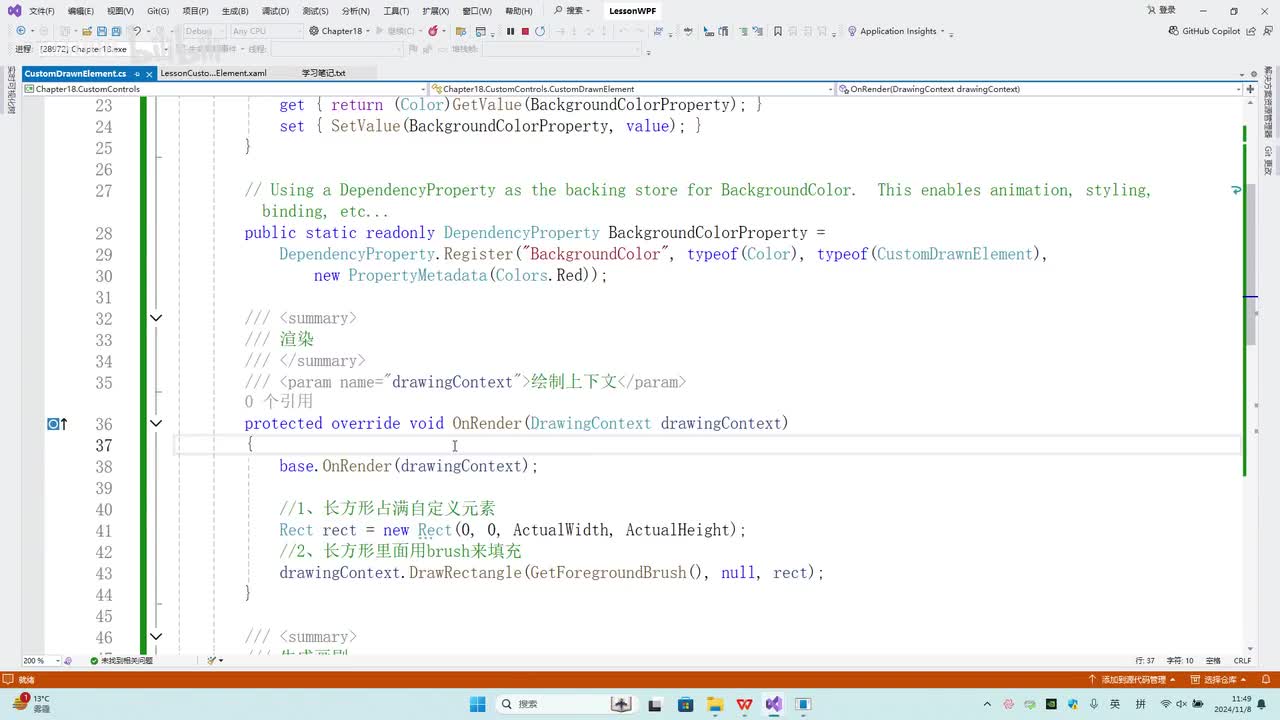Close the CustomDrawnElement.cs tab
This screenshot has width=1280, height=720.
coord(148,73)
